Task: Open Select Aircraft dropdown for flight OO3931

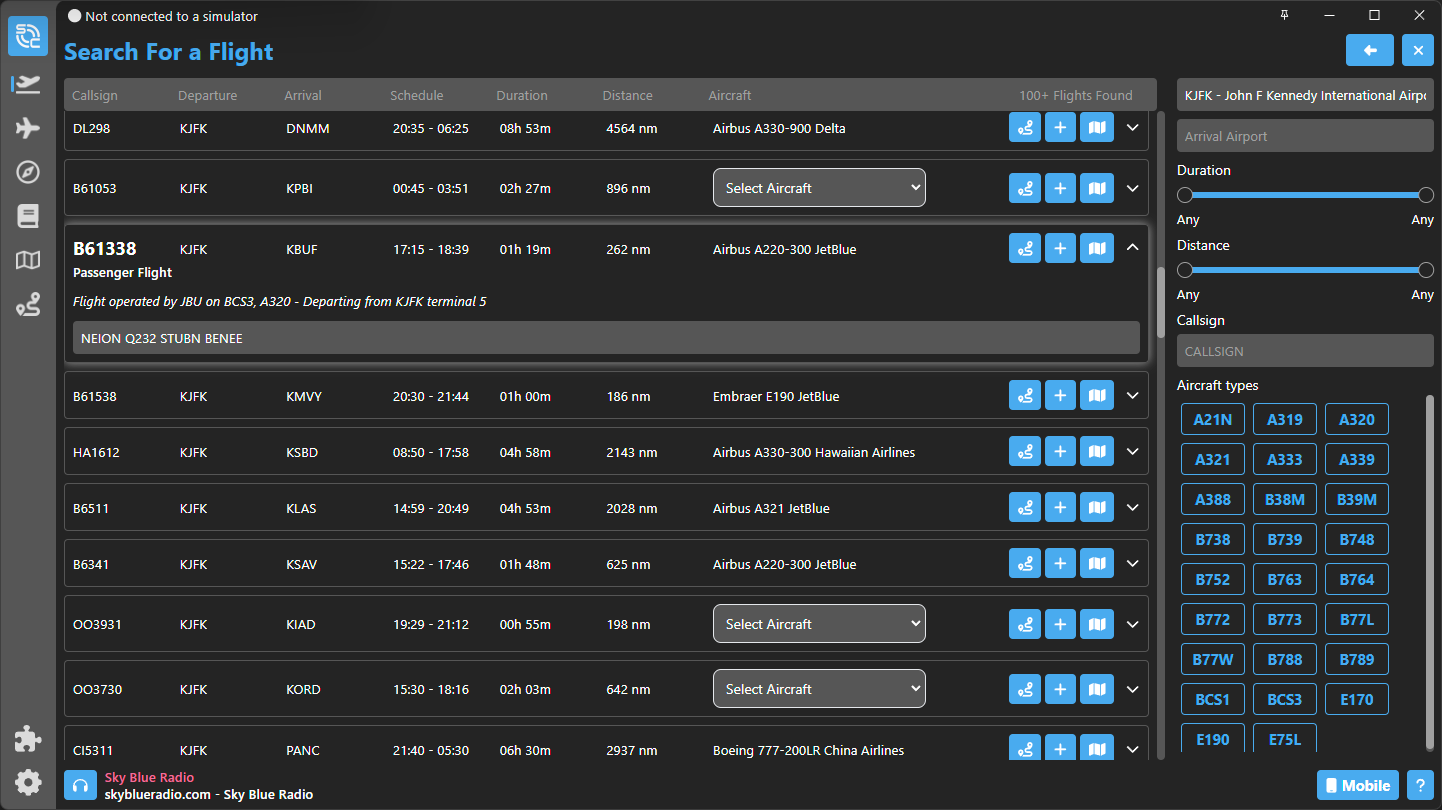Action: click(x=819, y=624)
